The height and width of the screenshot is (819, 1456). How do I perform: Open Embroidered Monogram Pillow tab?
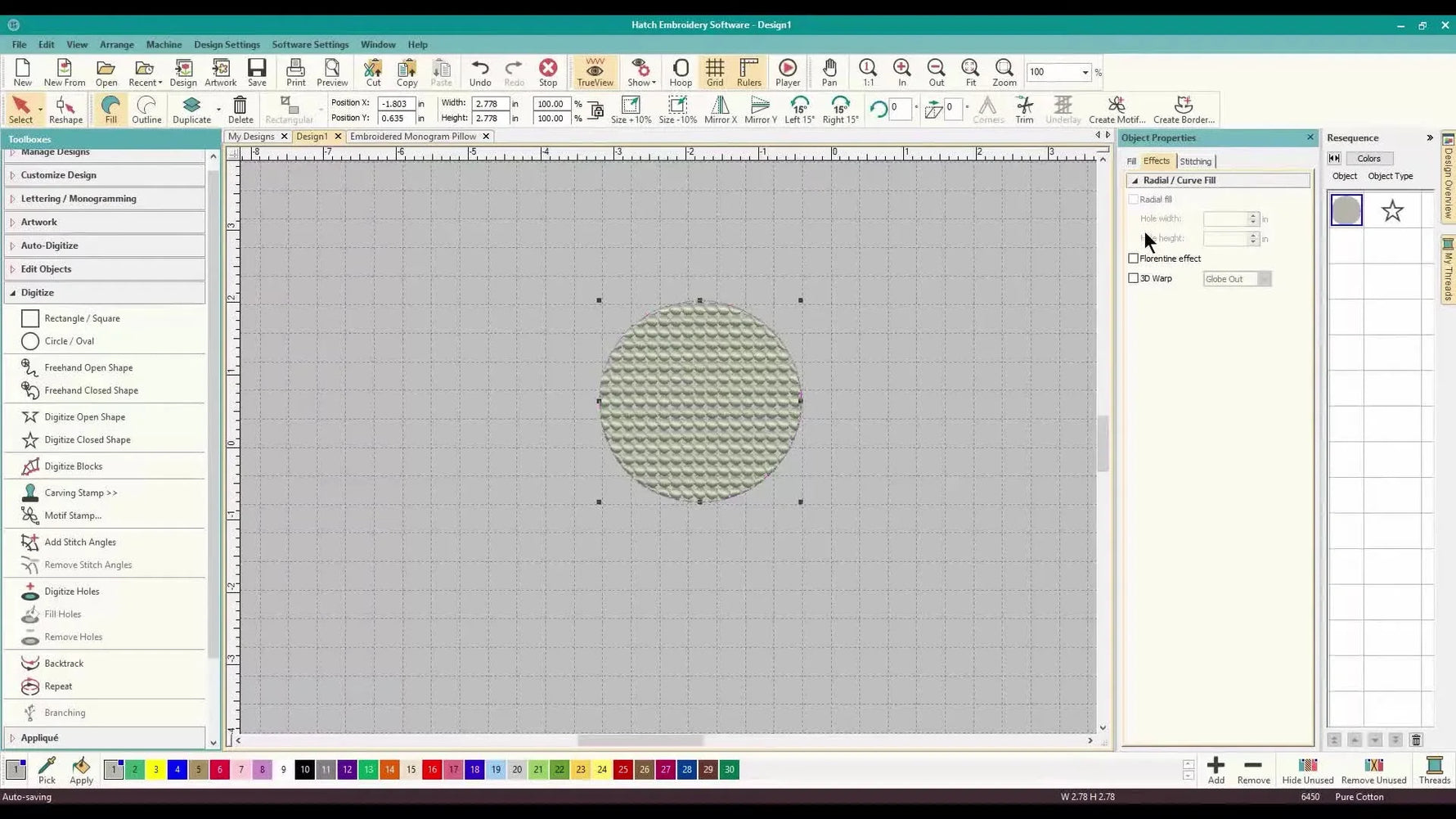413,137
